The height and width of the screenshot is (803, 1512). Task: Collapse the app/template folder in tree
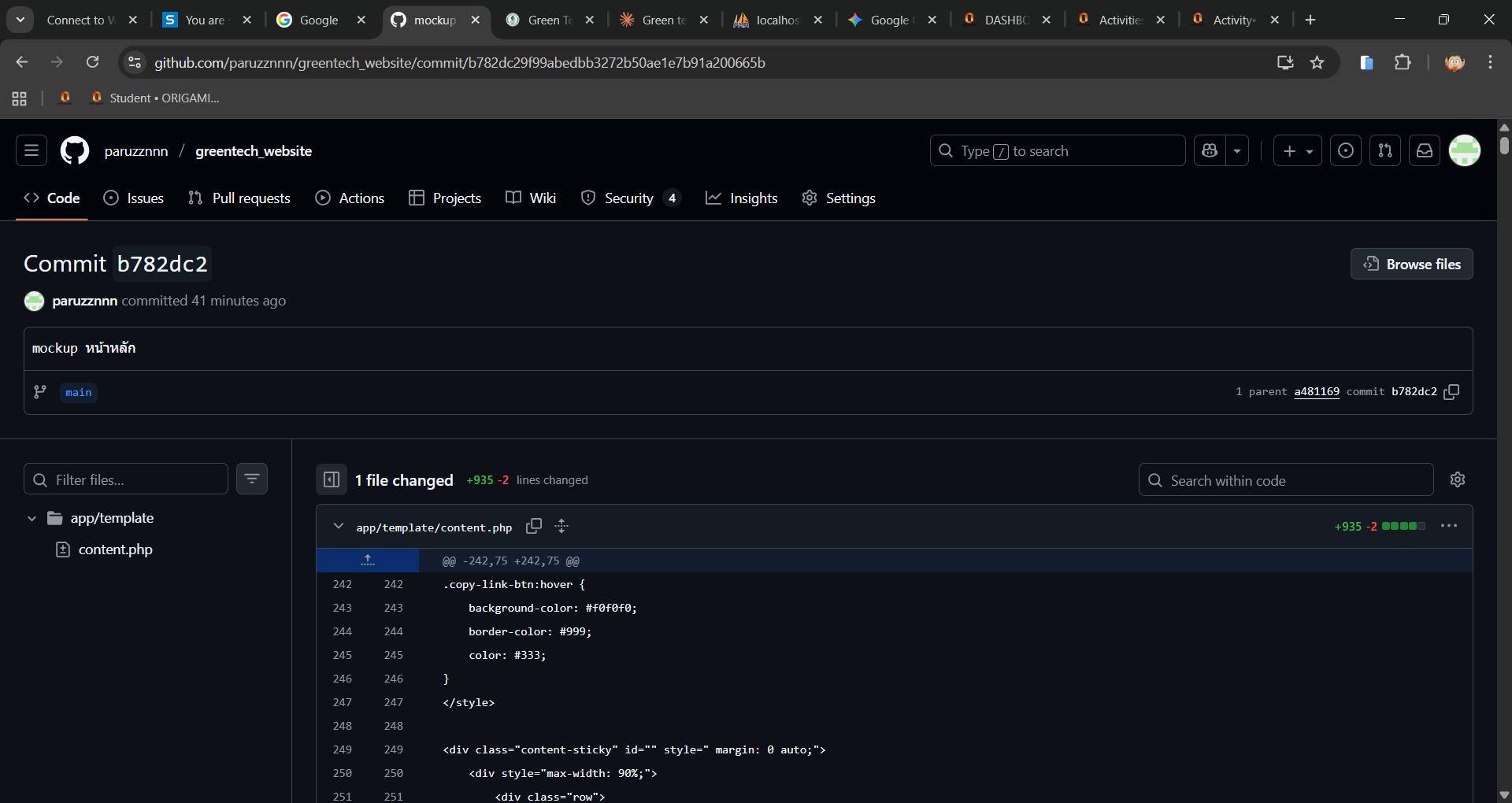[x=32, y=518]
